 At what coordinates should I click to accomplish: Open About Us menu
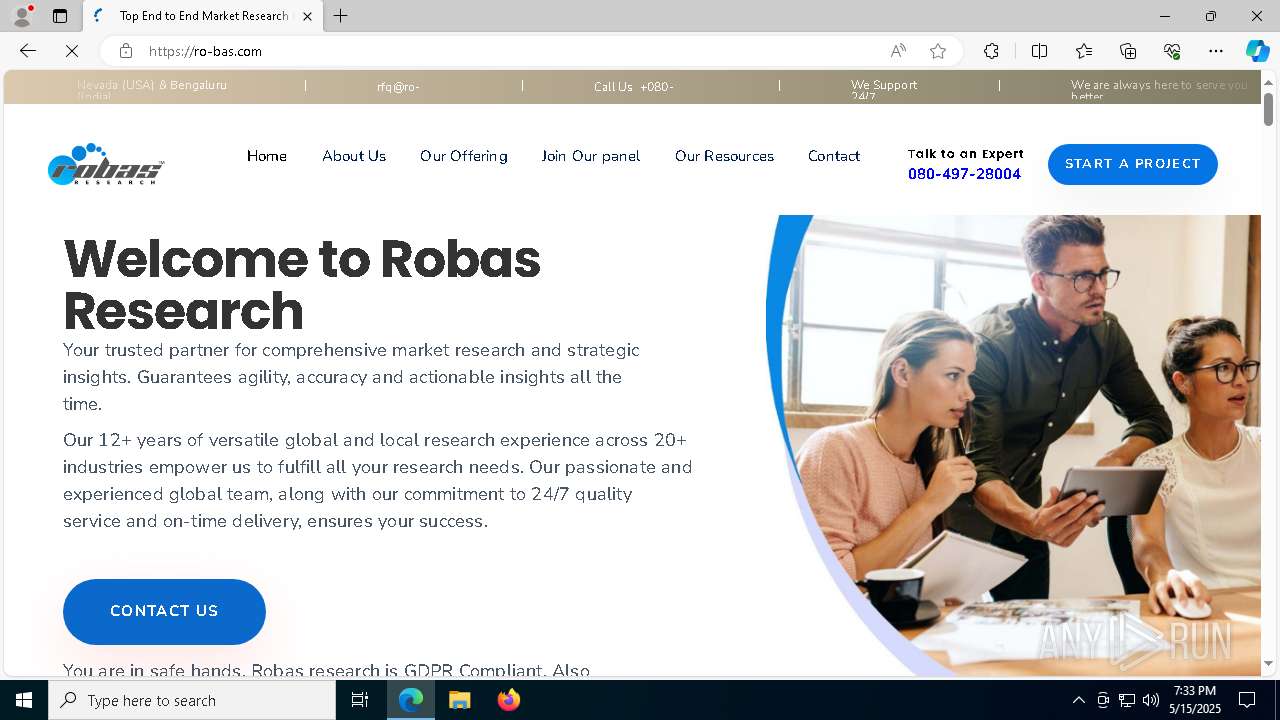tap(354, 156)
